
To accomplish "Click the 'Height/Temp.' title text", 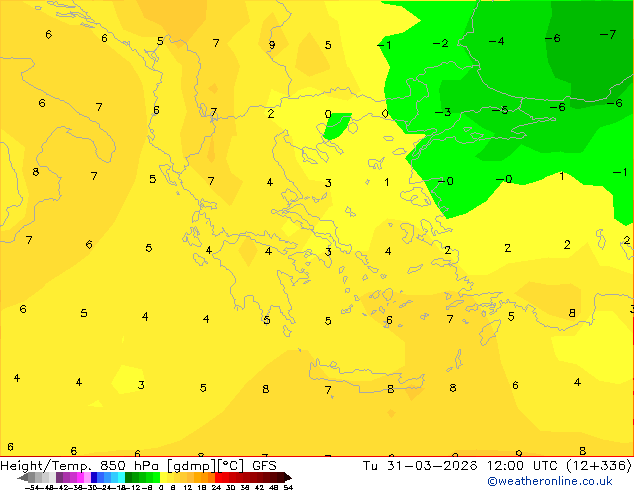I will pos(45,466).
